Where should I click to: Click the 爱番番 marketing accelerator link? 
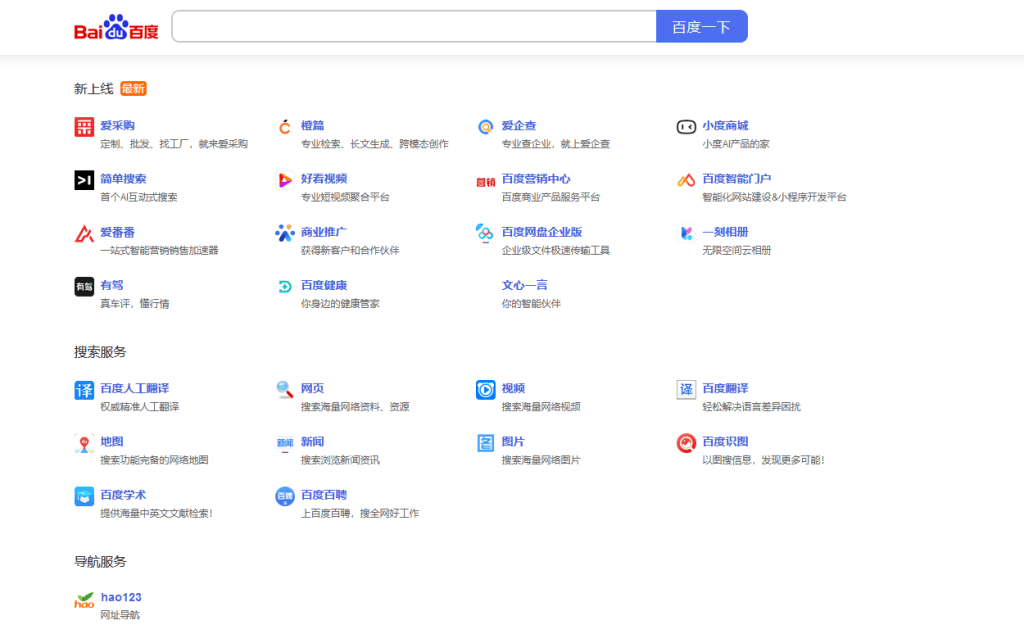(116, 234)
